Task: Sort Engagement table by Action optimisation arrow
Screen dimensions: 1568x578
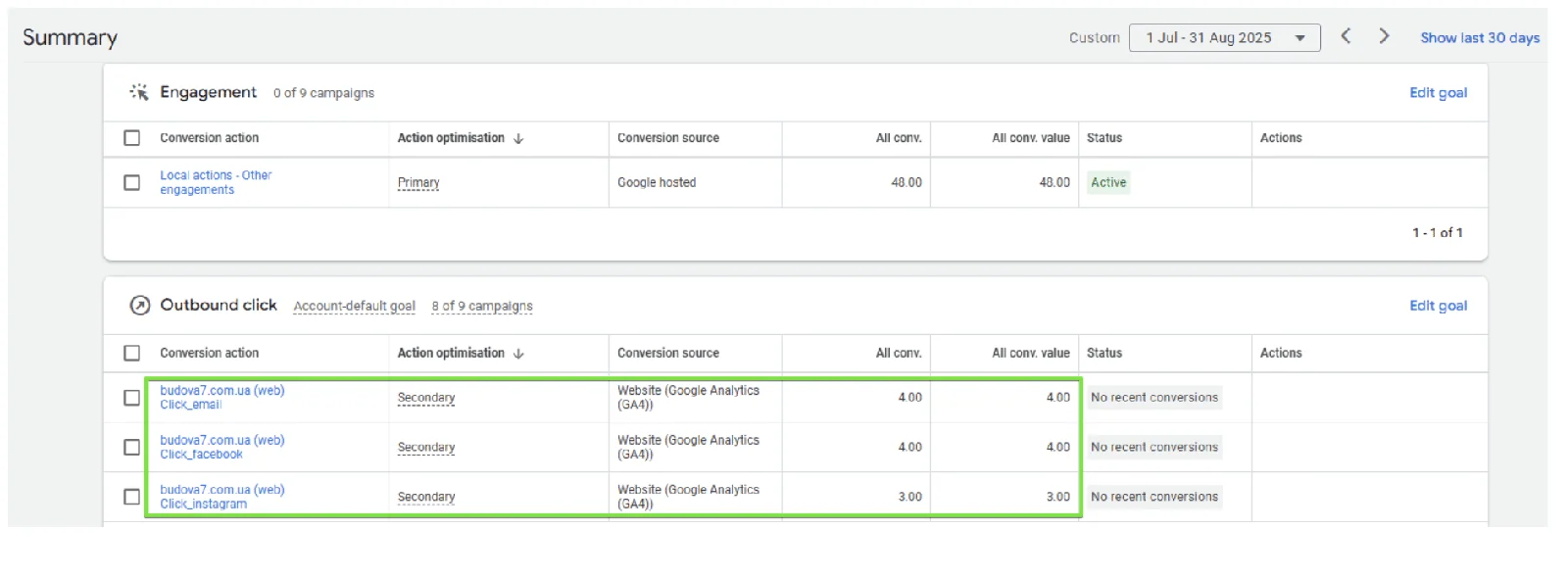Action: [518, 138]
